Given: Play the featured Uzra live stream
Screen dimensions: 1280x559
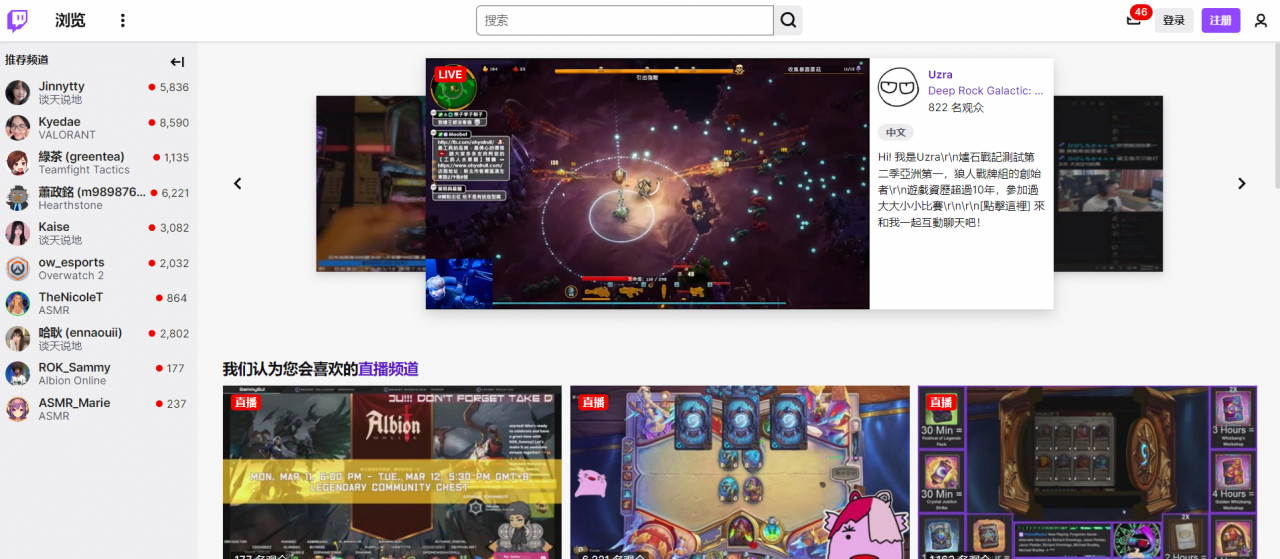Looking at the screenshot, I should click(647, 183).
